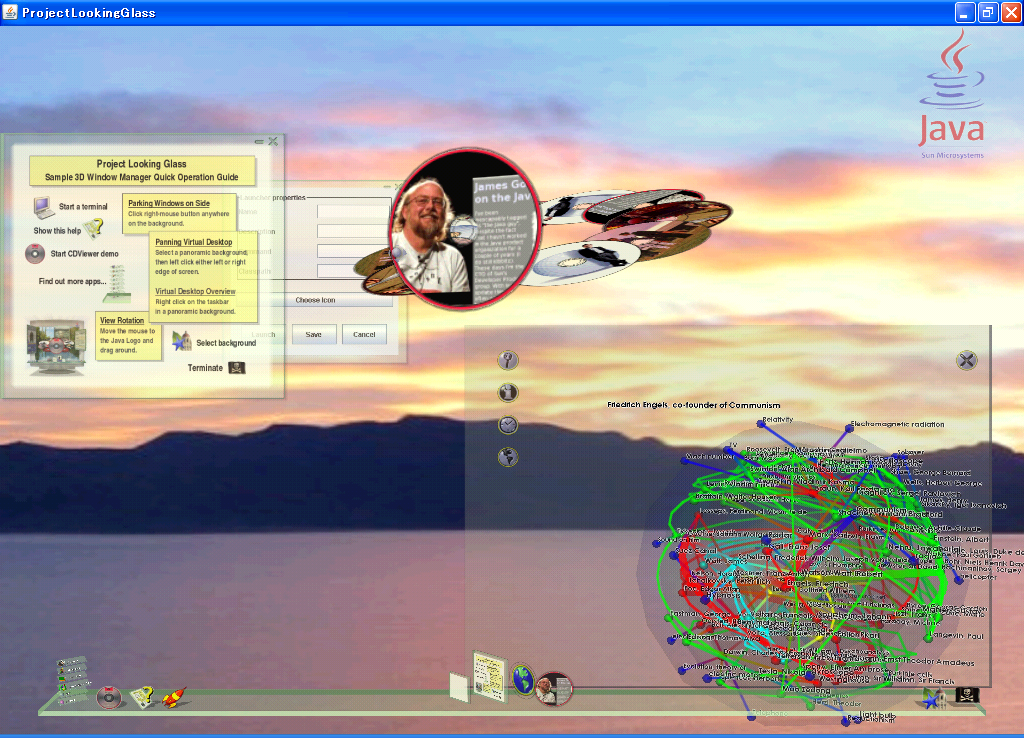Image resolution: width=1024 pixels, height=738 pixels.
Task: Click the monitor image in the help guide
Action: (56, 346)
